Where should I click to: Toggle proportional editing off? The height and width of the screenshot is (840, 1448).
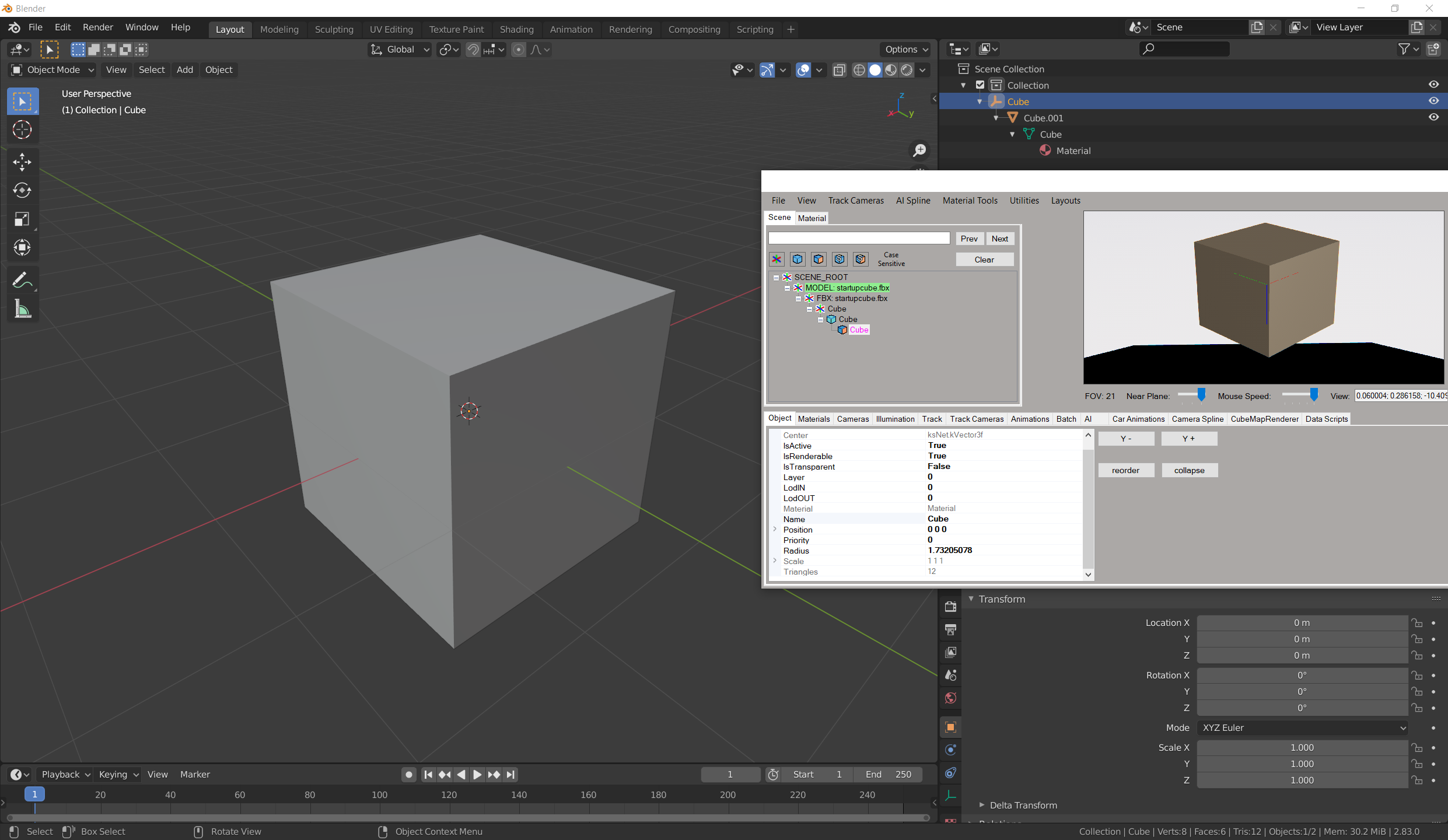point(518,50)
